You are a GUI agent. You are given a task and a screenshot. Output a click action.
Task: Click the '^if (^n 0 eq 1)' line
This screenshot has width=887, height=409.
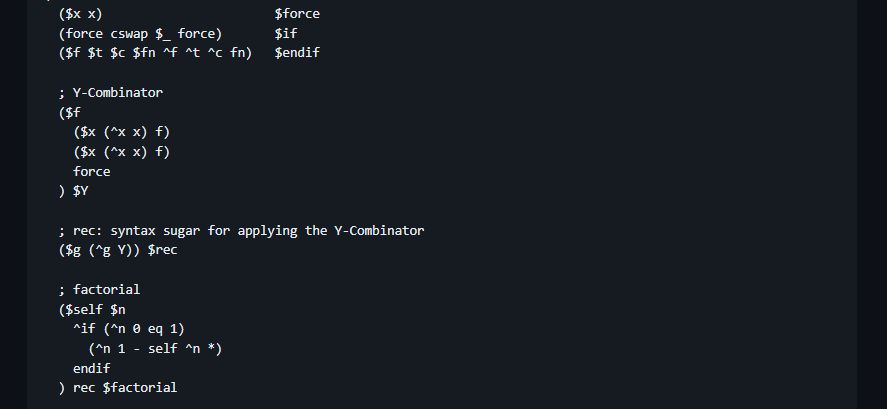tap(129, 328)
